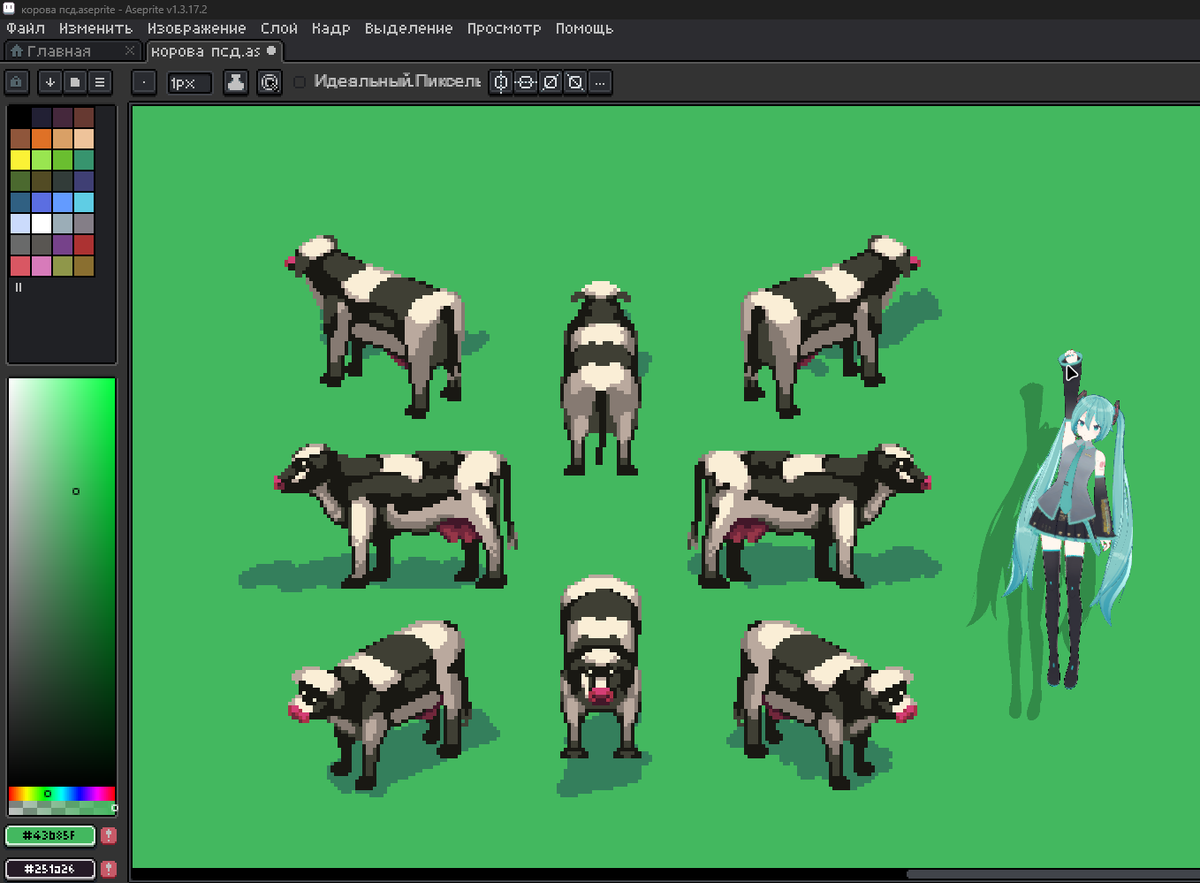Pick the black palette swatch
This screenshot has height=883, width=1200.
(x=20, y=118)
